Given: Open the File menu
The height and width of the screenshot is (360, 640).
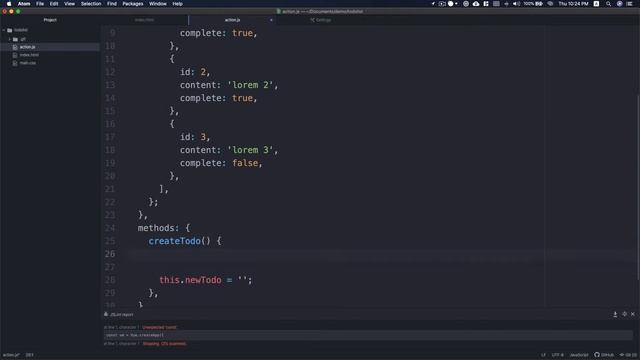Looking at the screenshot, I should 40,4.
